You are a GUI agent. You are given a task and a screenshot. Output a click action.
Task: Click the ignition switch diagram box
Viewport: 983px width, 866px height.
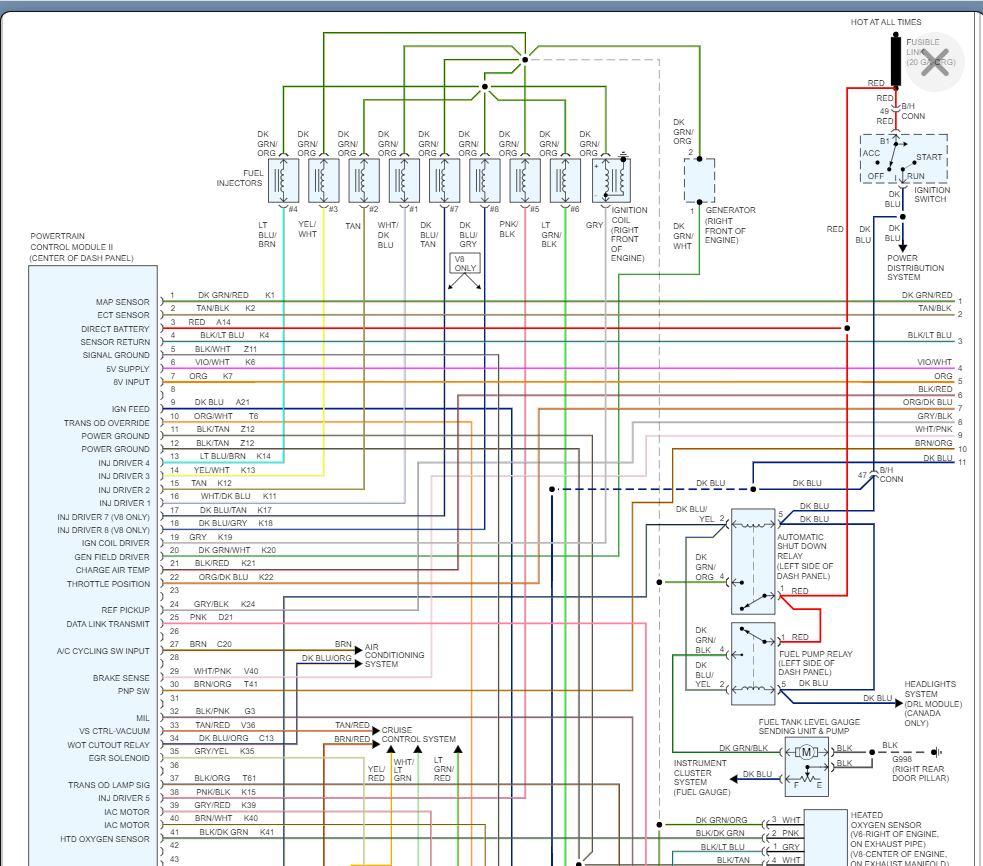(904, 159)
